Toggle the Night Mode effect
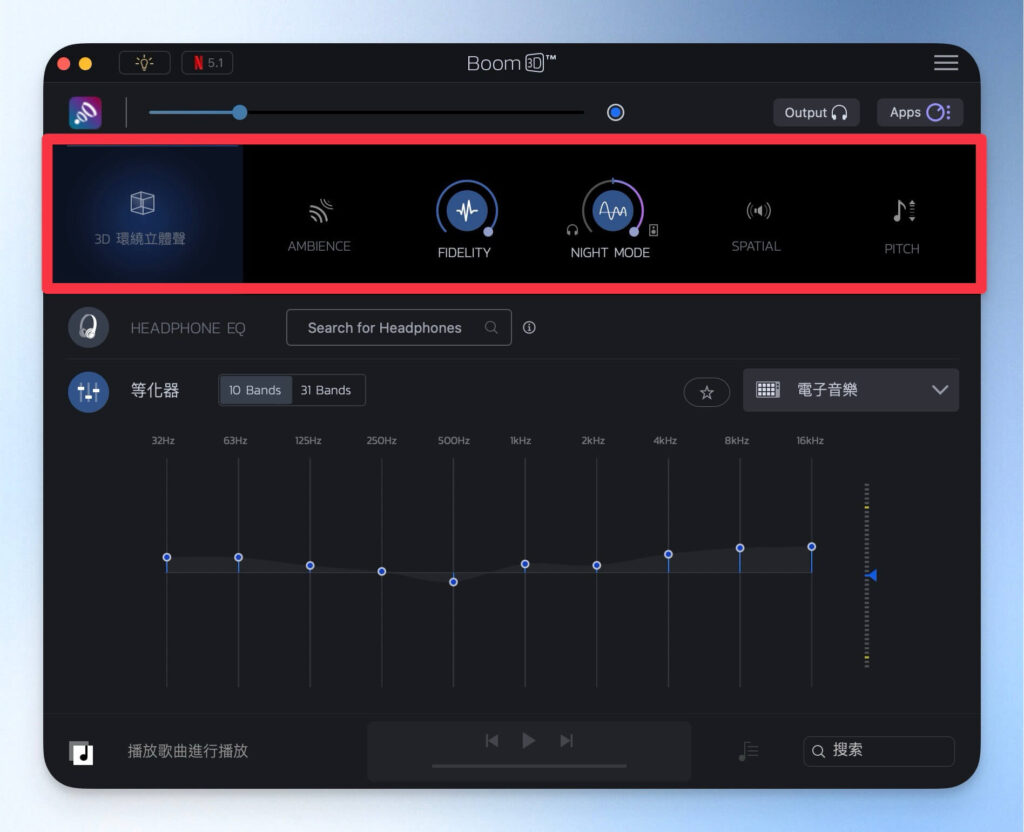The image size is (1024, 832). pos(610,210)
